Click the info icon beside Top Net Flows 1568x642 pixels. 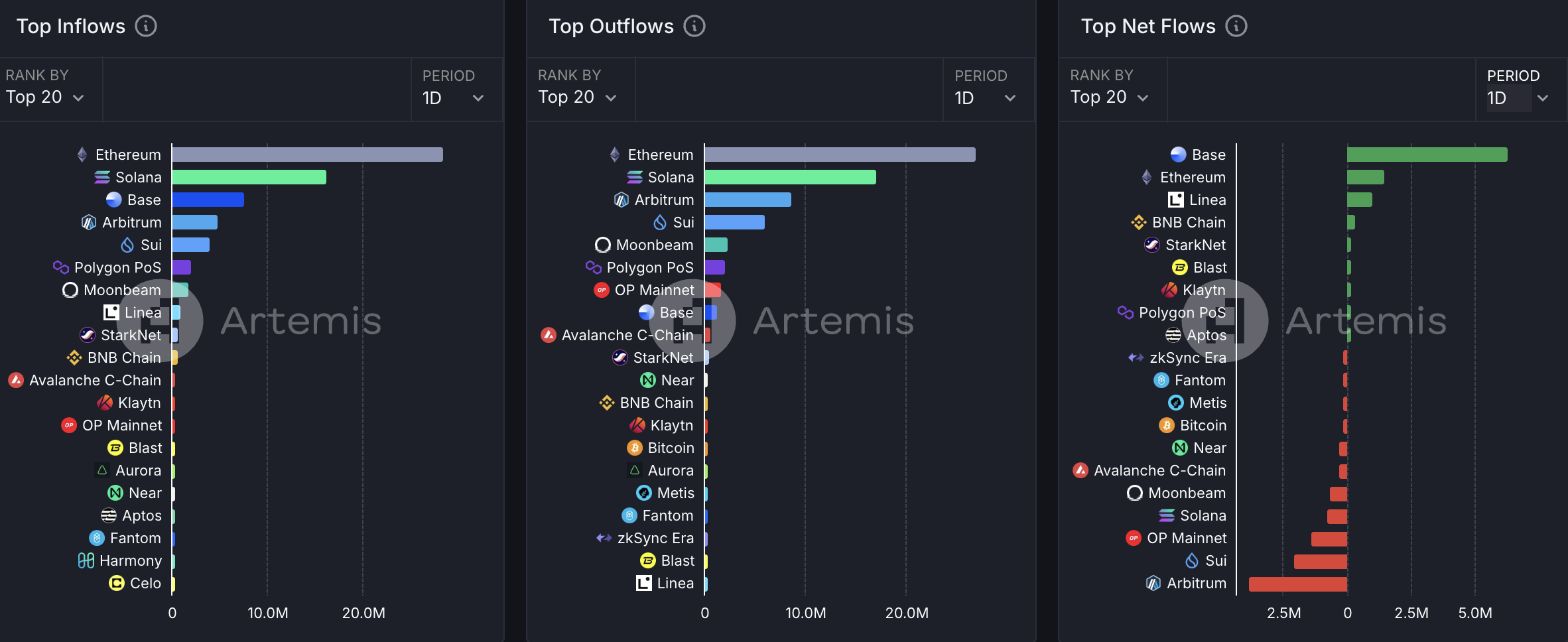(1236, 27)
